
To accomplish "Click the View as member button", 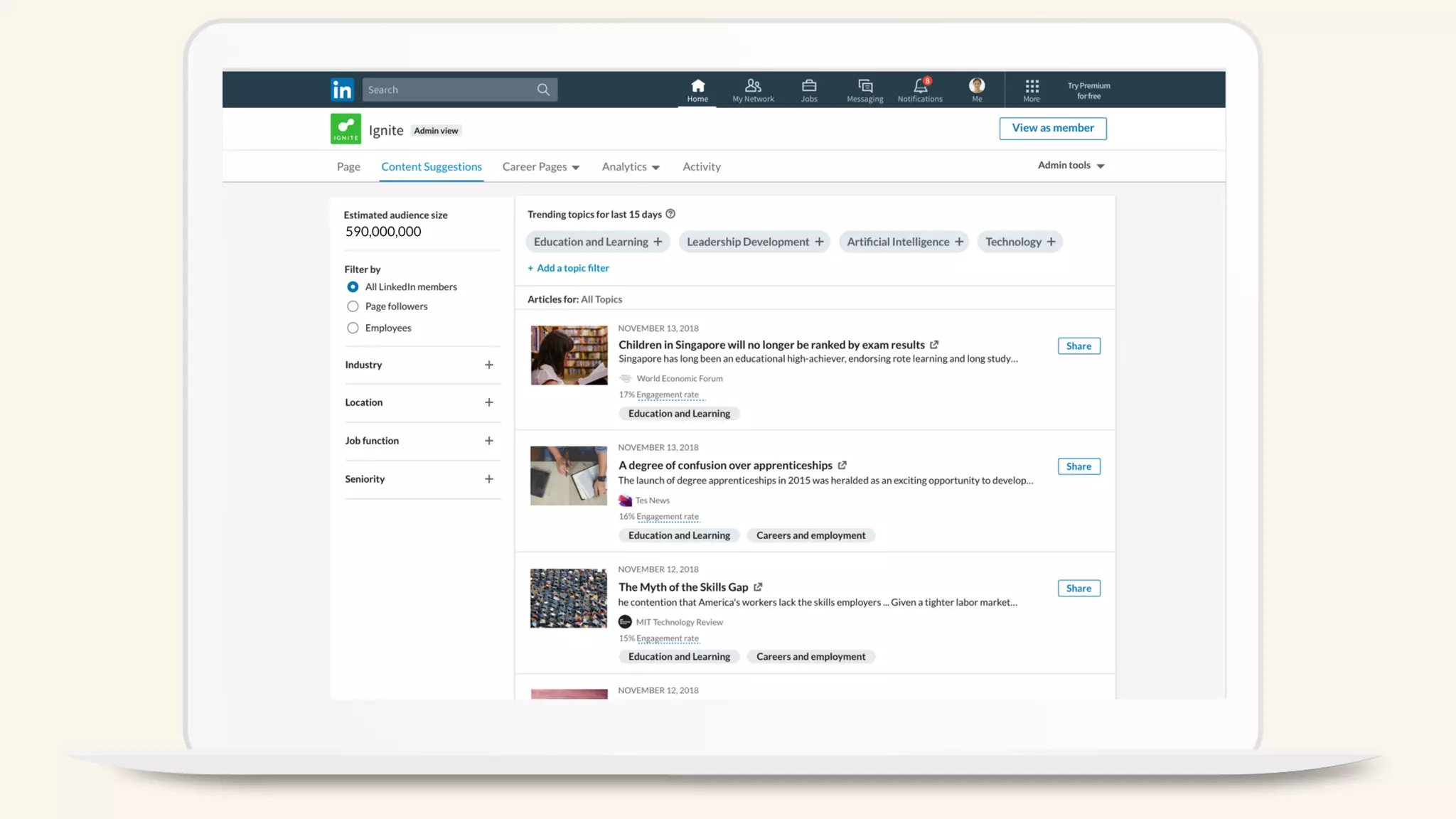I will pos(1053,128).
